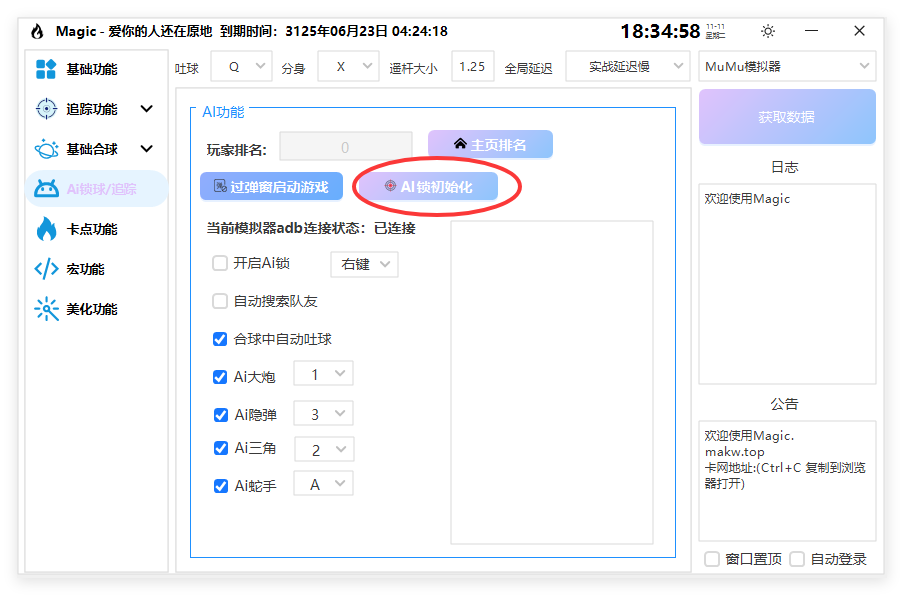This screenshot has width=904, height=595.
Task: Click the theme sun icon
Action: click(767, 31)
